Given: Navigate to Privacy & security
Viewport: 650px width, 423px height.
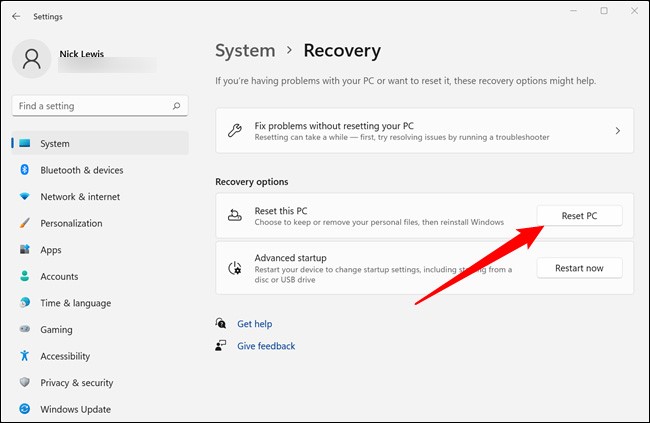Looking at the screenshot, I should point(76,383).
